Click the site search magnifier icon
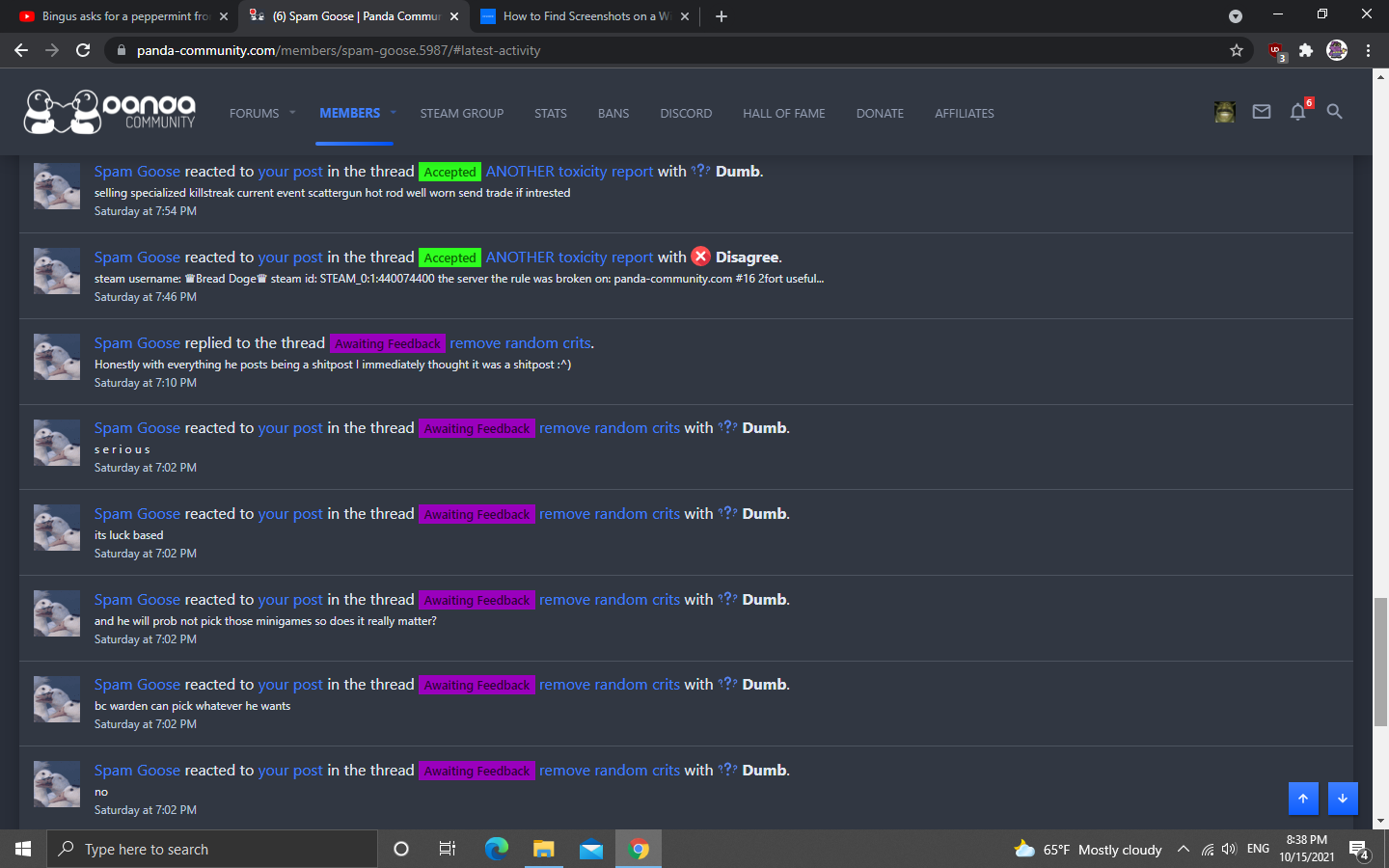The height and width of the screenshot is (868, 1389). point(1334,112)
